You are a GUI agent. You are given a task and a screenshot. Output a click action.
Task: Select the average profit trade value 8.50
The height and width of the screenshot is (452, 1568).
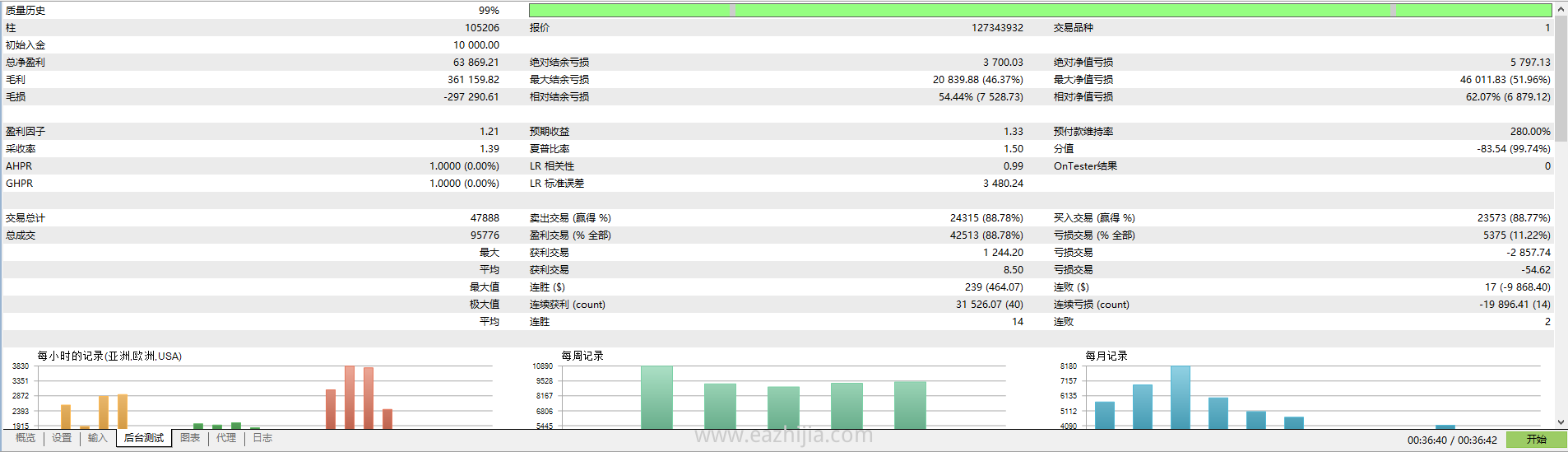[1014, 270]
